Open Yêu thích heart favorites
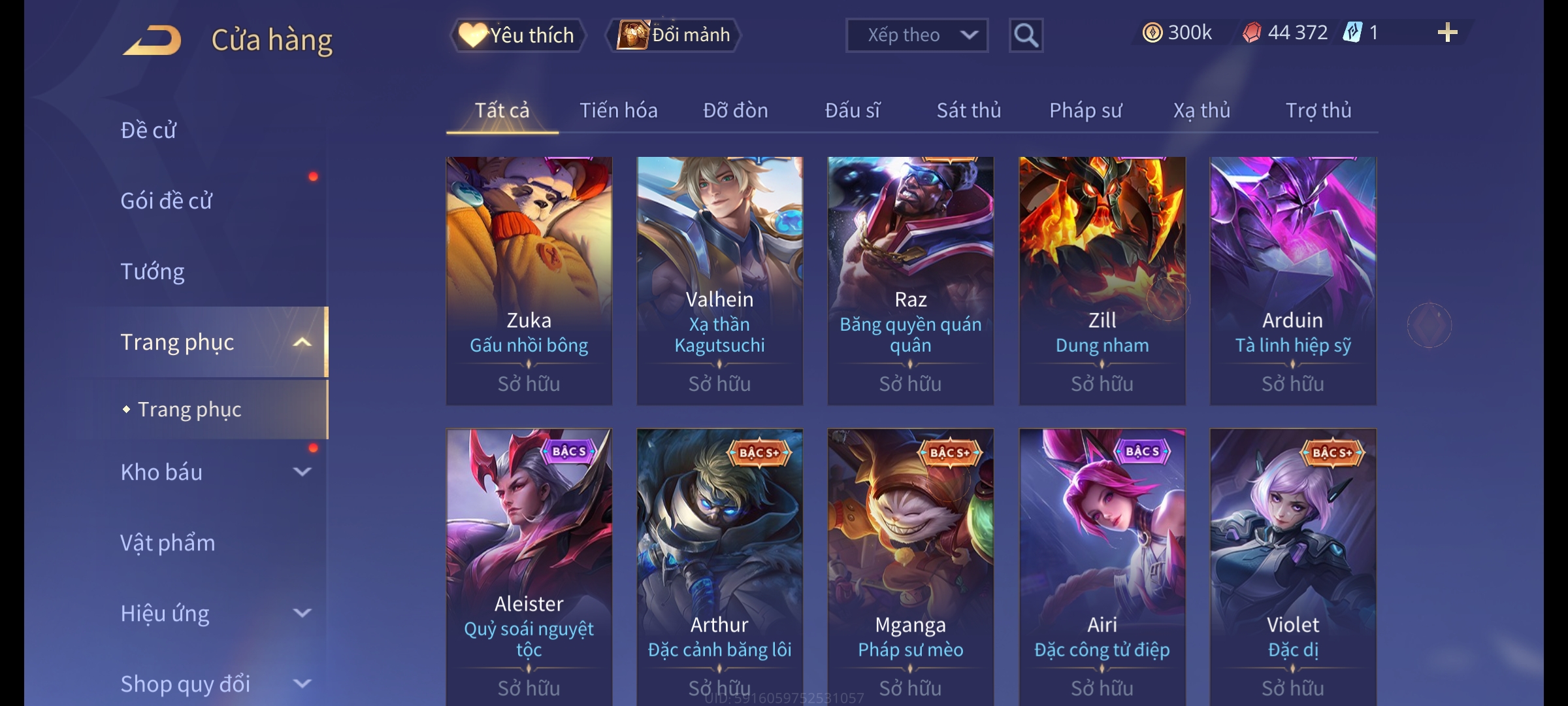 518,35
